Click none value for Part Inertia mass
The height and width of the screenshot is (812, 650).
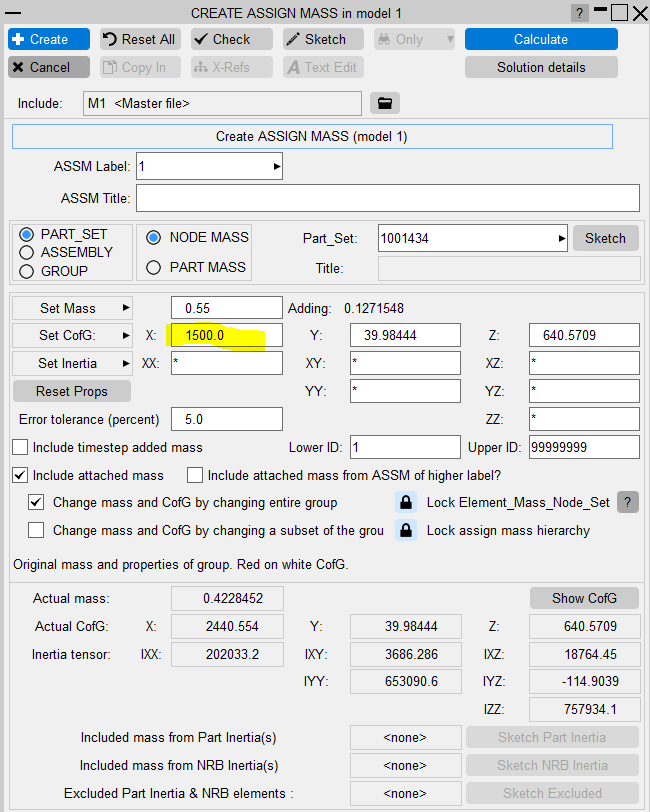[x=406, y=737]
